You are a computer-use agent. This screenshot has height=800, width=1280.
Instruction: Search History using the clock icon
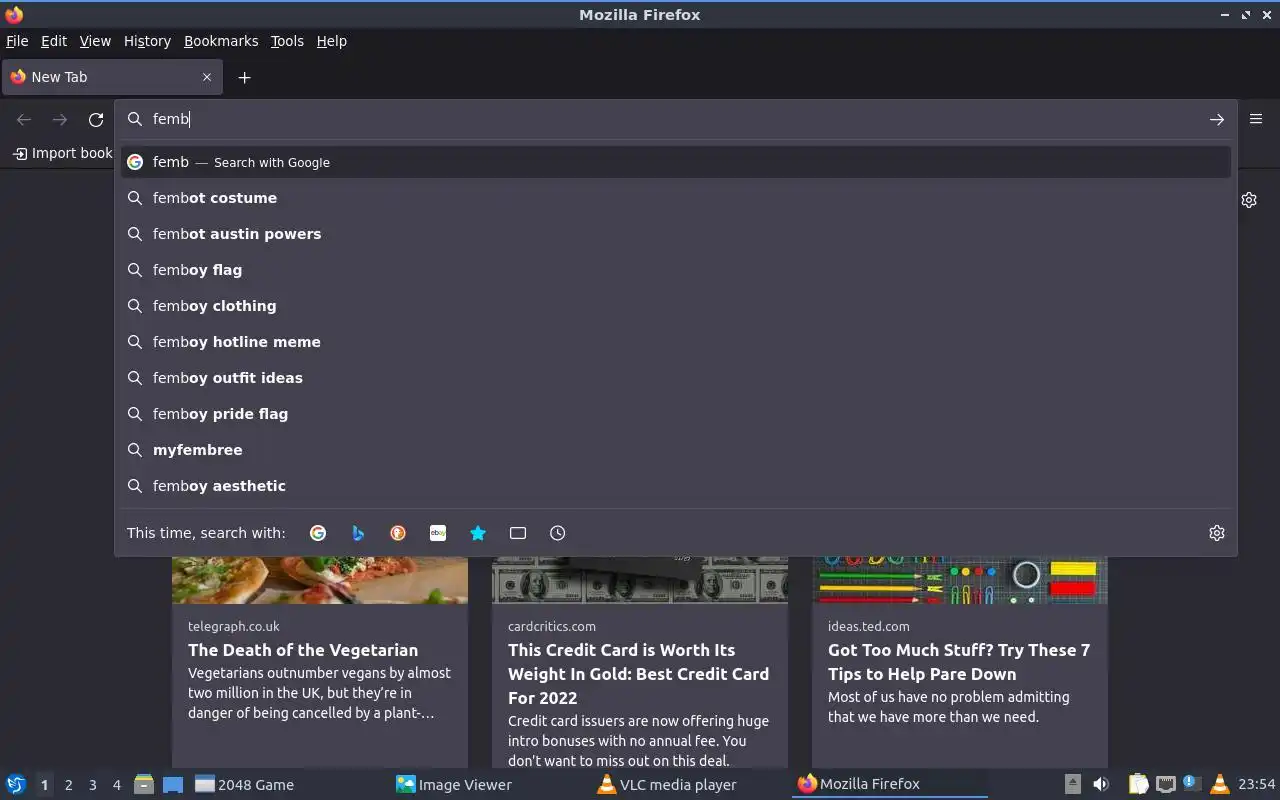pos(558,533)
